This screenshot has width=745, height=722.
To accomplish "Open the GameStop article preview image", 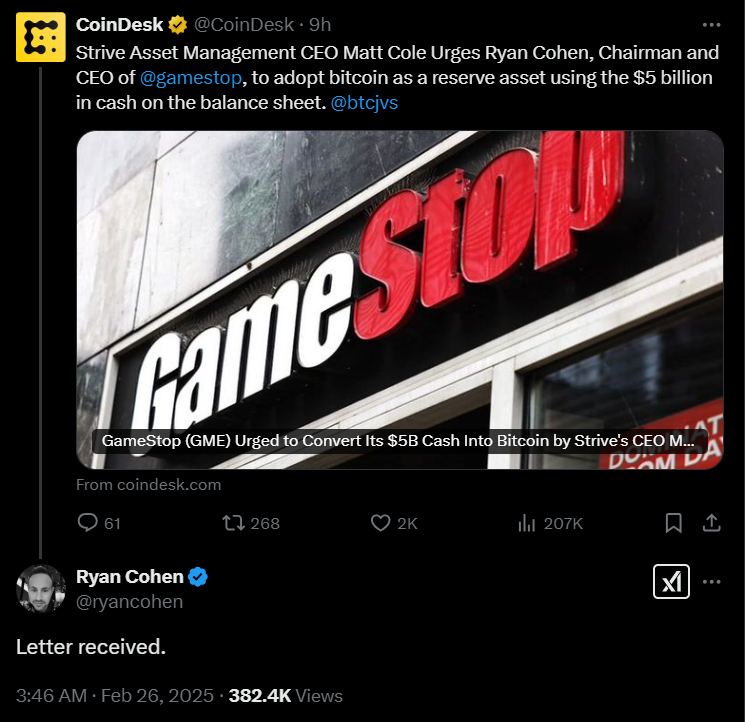I will pyautogui.click(x=400, y=300).
